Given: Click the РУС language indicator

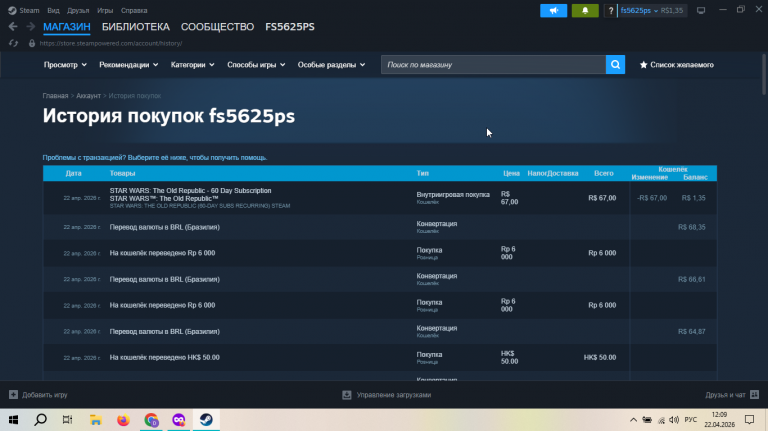Looking at the screenshot, I should point(691,420).
